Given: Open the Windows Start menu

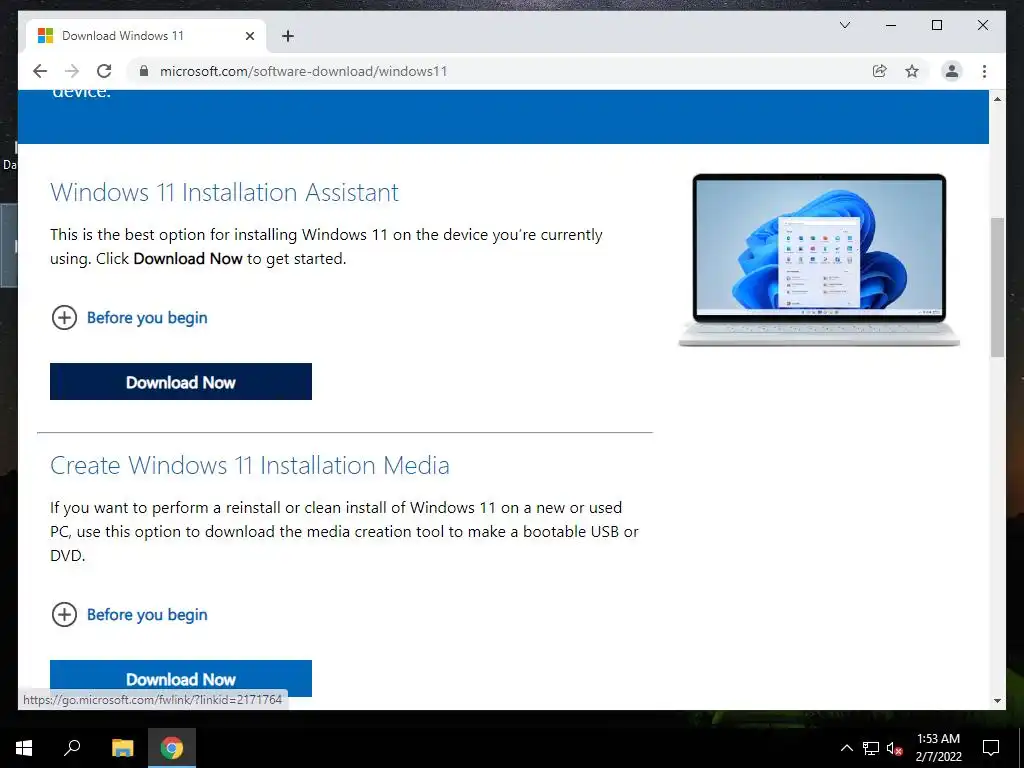Looking at the screenshot, I should [24, 748].
